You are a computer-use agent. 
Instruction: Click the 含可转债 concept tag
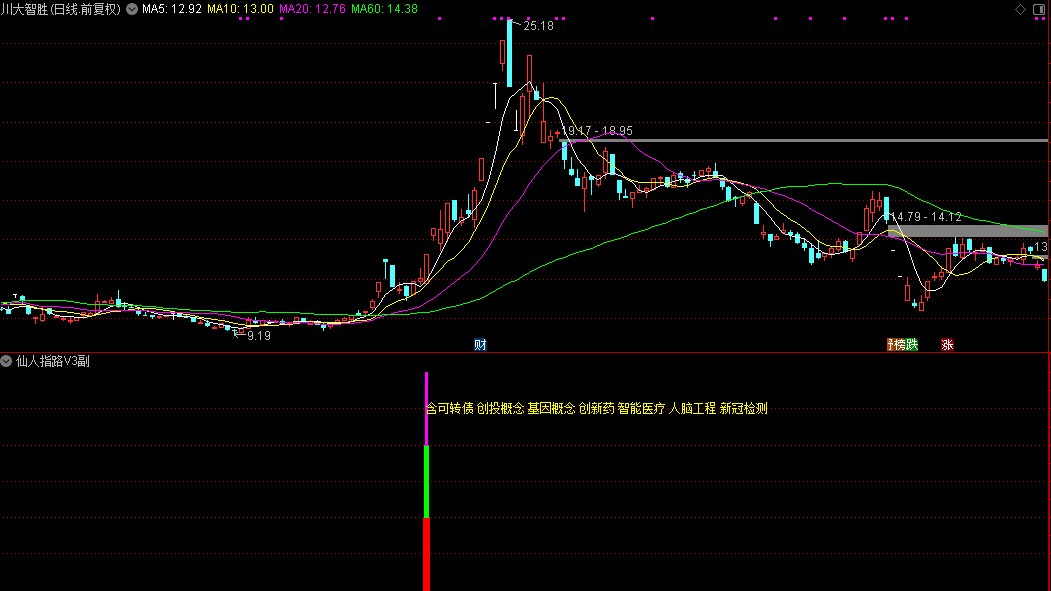[x=450, y=408]
